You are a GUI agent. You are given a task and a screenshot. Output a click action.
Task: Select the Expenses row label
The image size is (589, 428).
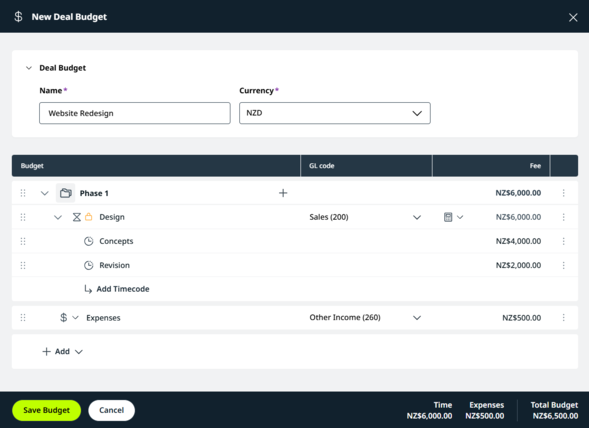click(x=103, y=318)
